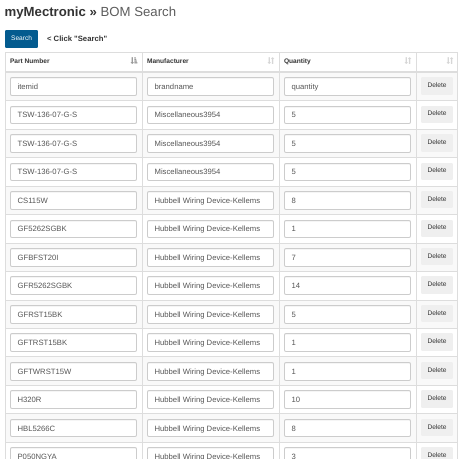Edit the GFR5262SGBK part number field
The height and width of the screenshot is (459, 462).
[73, 286]
